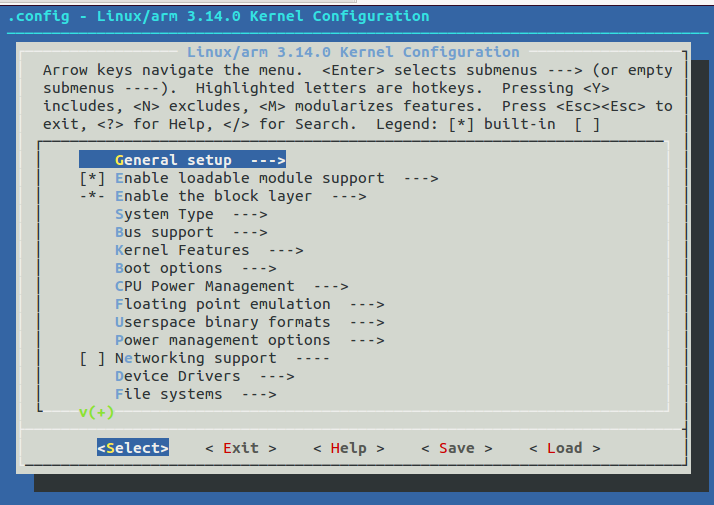This screenshot has height=505, width=714.
Task: Open System Type submenu
Action: [x=191, y=214]
